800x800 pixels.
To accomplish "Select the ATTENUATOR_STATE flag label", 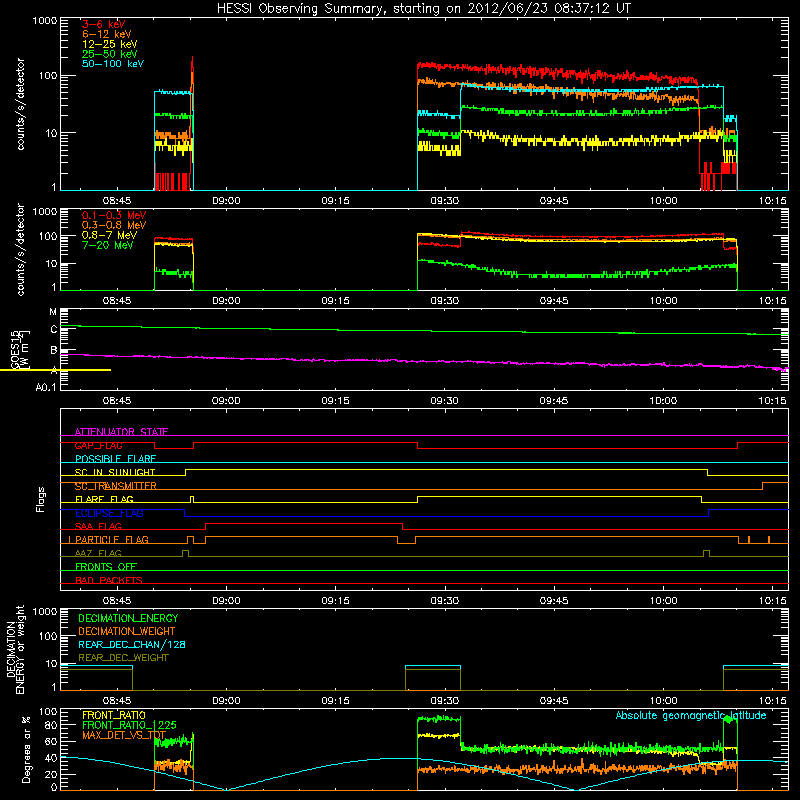I will [121, 432].
